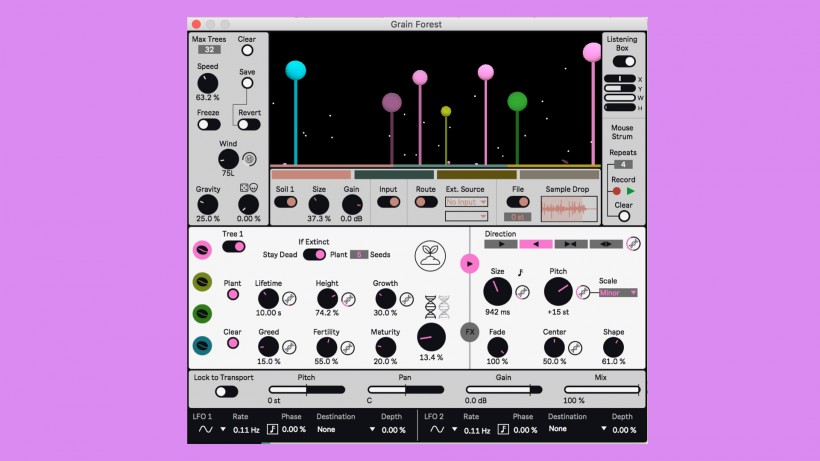
Task: Click the wind spiral icon
Action: tap(250, 158)
